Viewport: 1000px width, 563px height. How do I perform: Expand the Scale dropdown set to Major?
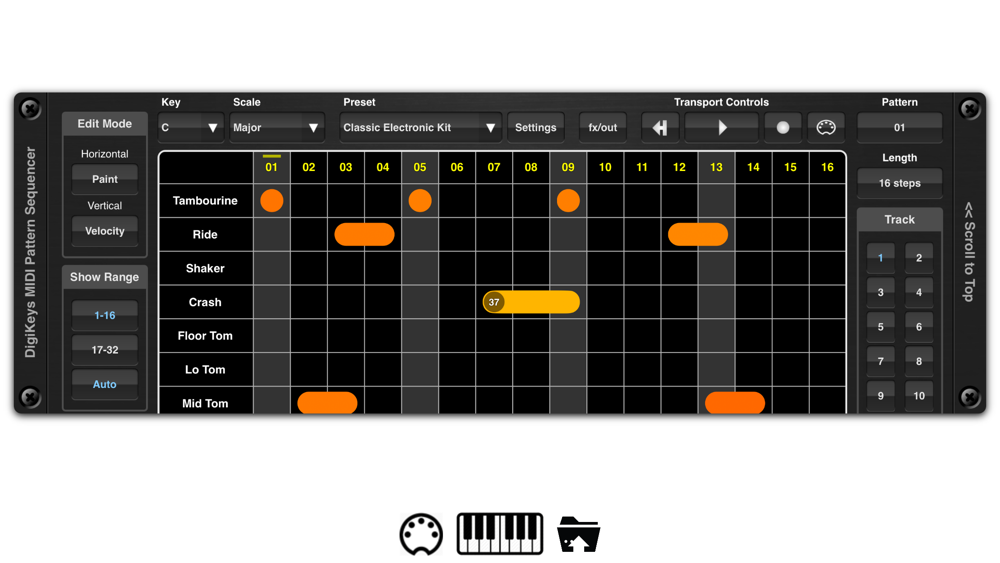277,128
